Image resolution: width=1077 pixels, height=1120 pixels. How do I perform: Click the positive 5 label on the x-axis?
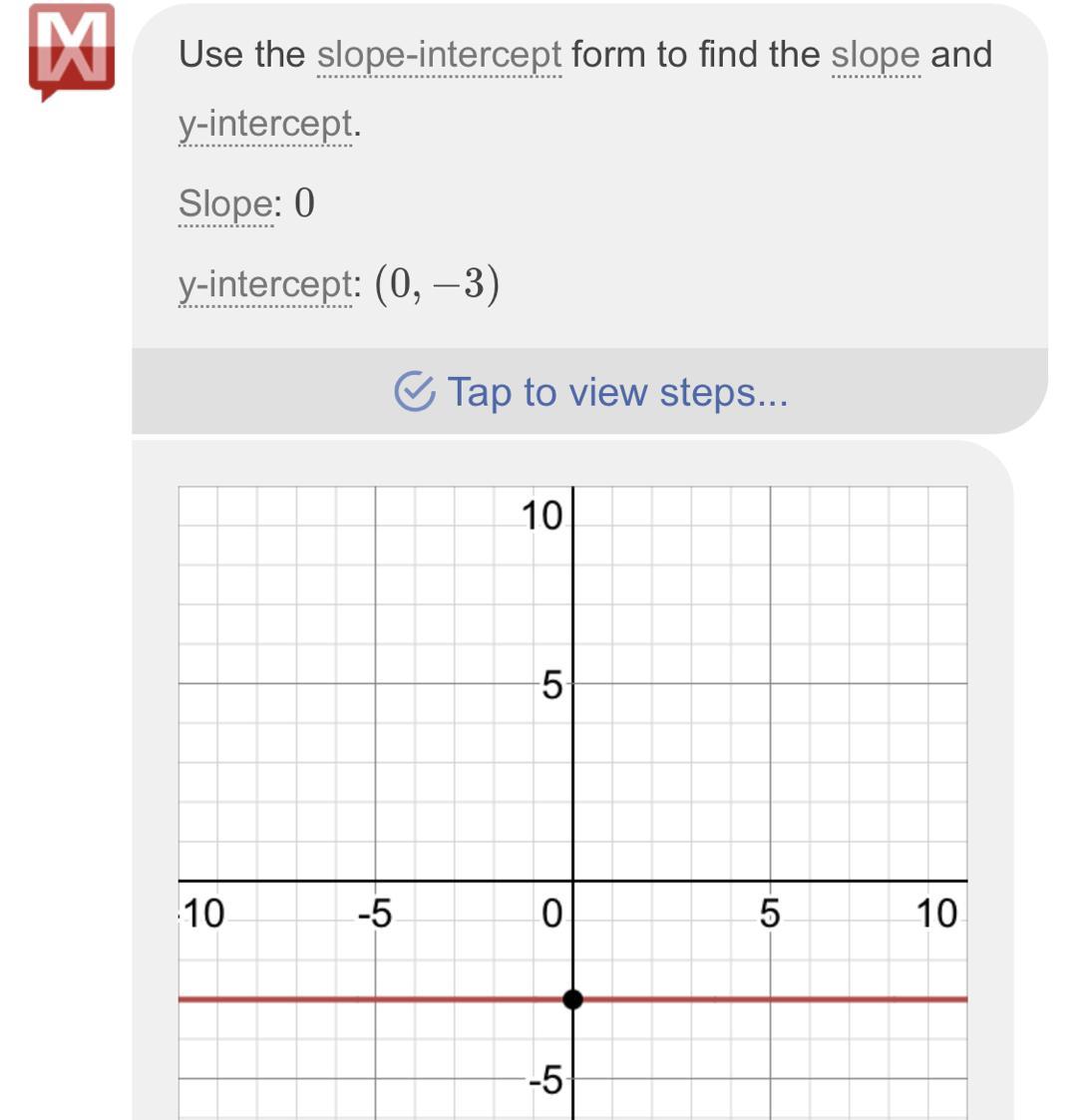click(770, 914)
